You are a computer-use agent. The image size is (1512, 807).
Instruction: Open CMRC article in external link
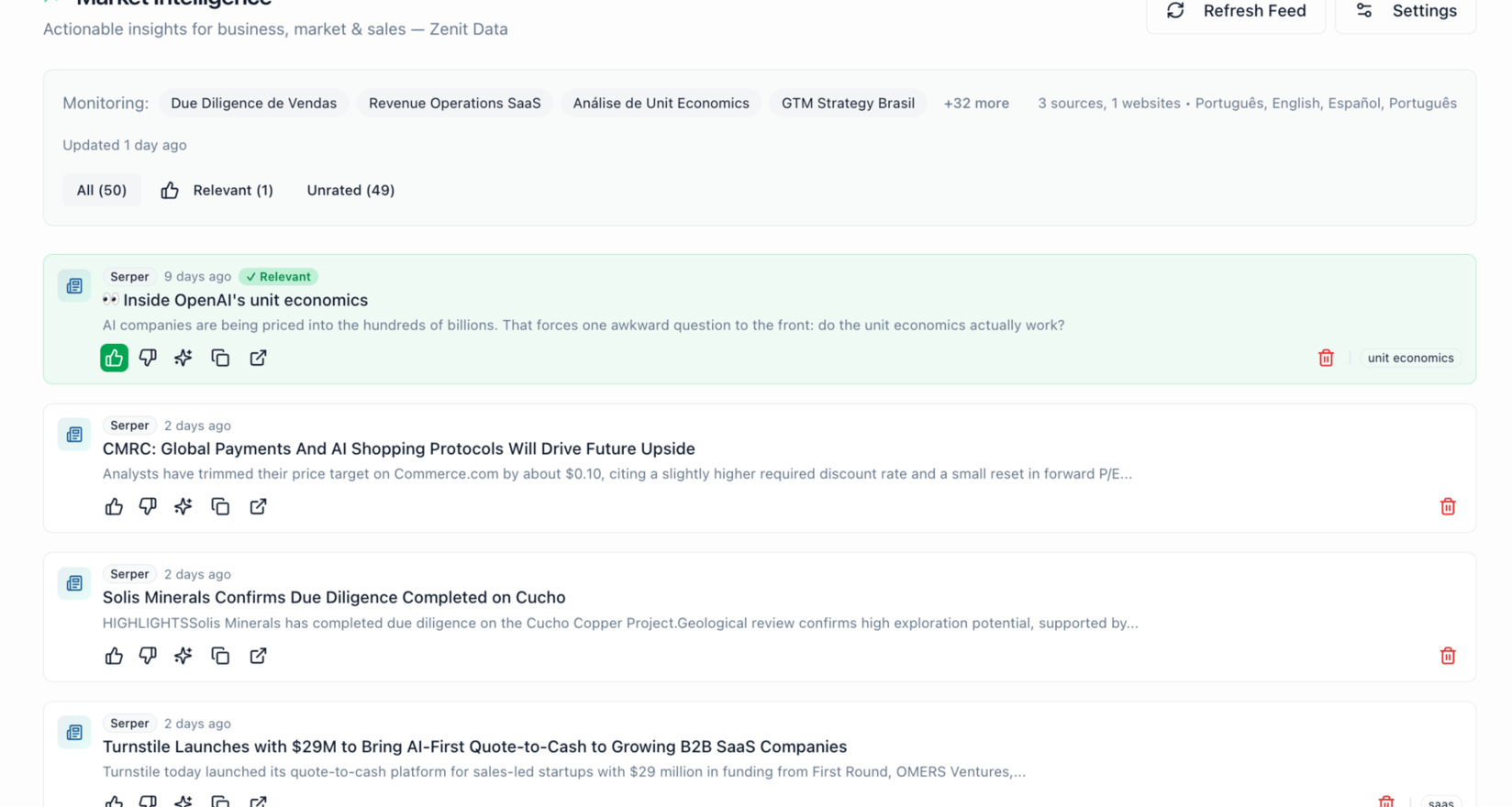pos(258,506)
